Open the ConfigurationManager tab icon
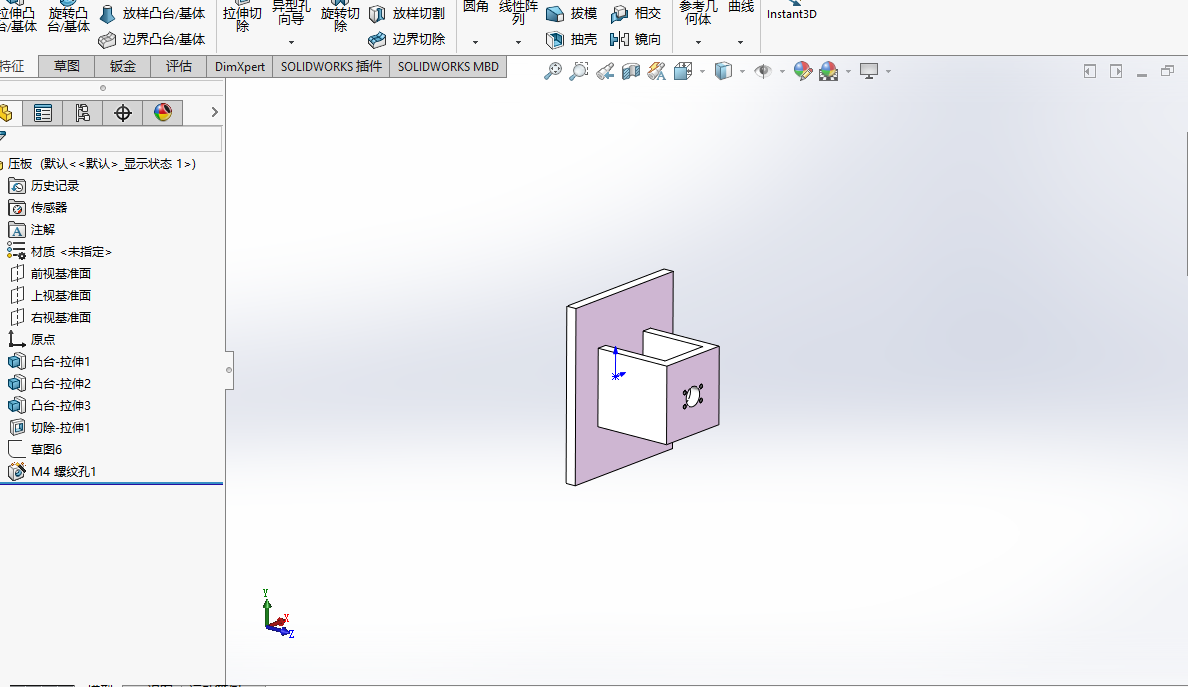The width and height of the screenshot is (1188, 687). (83, 113)
